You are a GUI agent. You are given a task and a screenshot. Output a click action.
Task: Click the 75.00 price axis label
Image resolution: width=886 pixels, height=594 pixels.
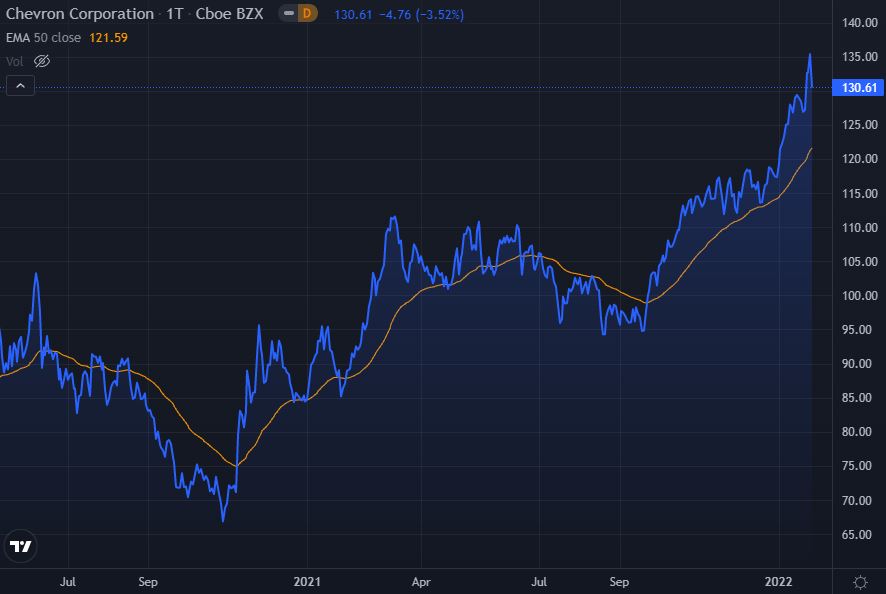click(x=859, y=466)
